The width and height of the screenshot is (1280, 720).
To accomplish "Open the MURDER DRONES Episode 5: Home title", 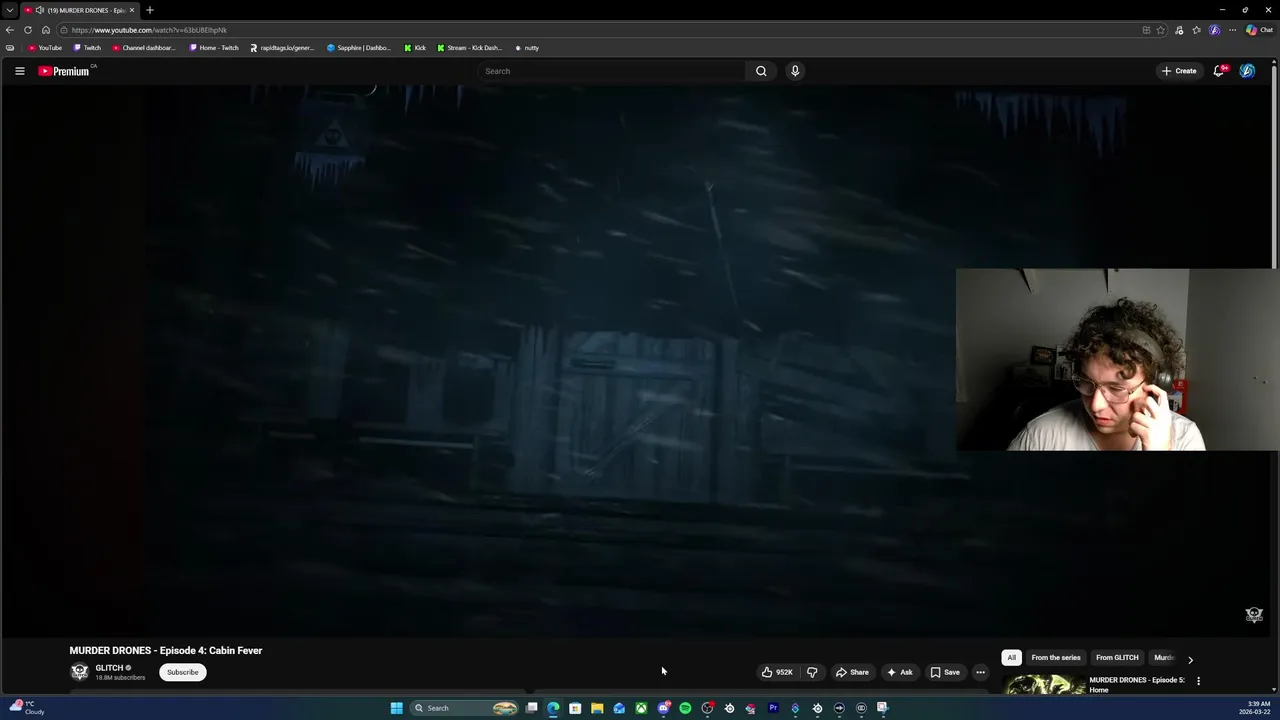I will point(1137,685).
